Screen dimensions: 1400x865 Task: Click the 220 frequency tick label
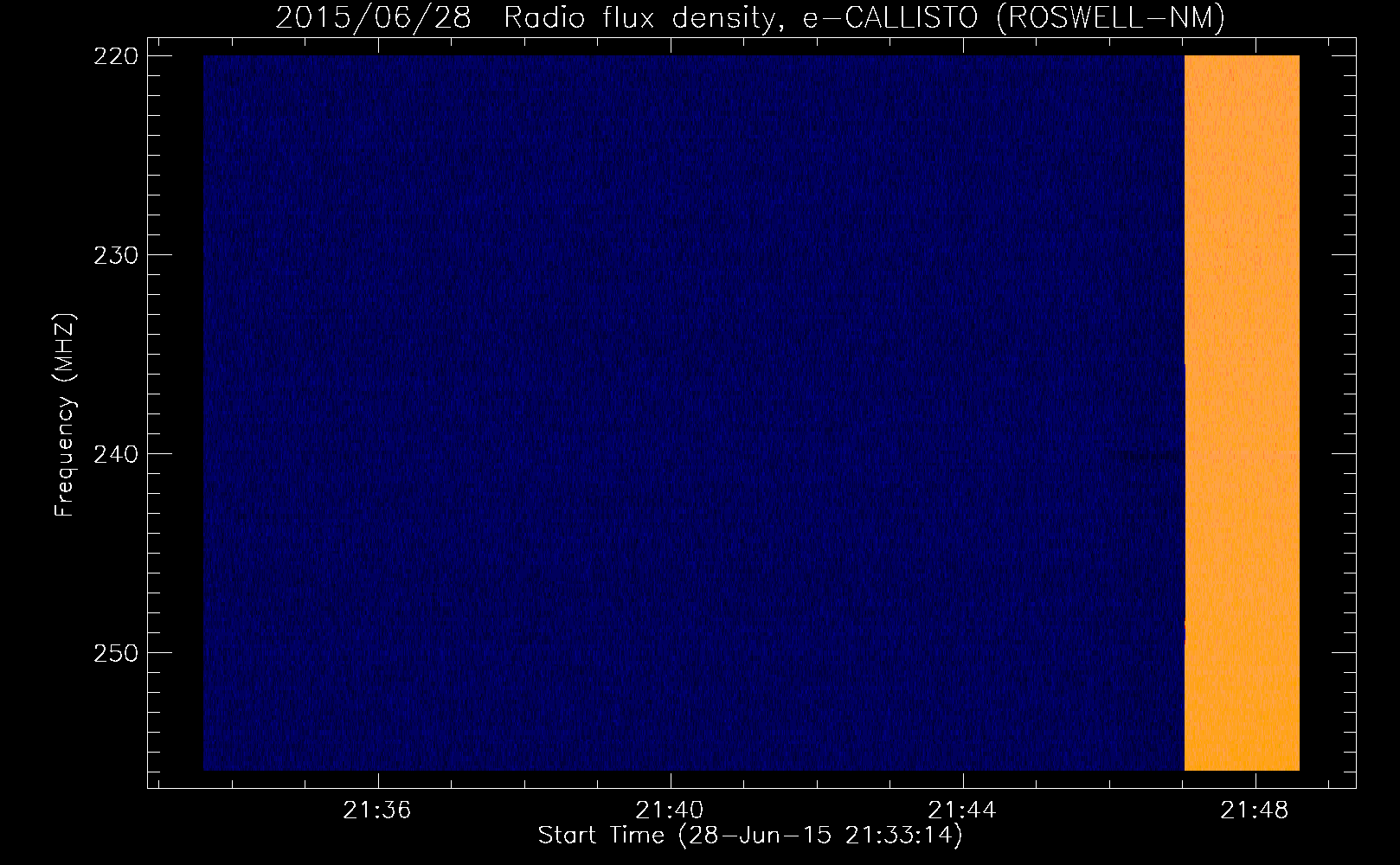(115, 56)
